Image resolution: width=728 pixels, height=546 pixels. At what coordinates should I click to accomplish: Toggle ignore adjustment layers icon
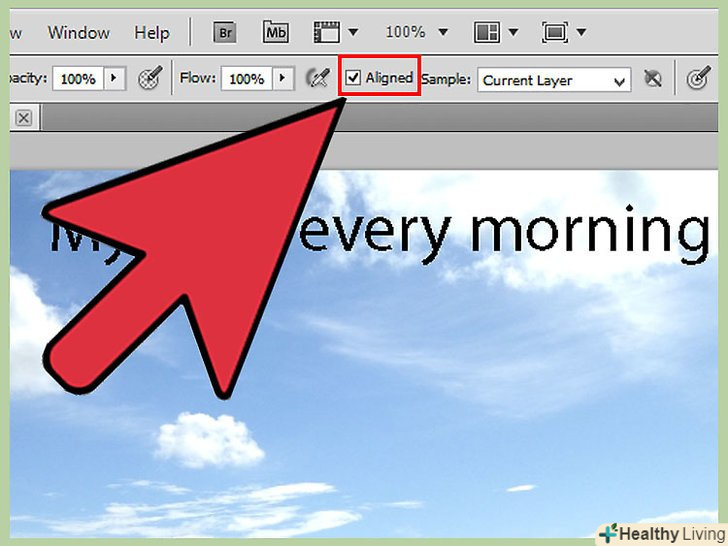point(653,78)
